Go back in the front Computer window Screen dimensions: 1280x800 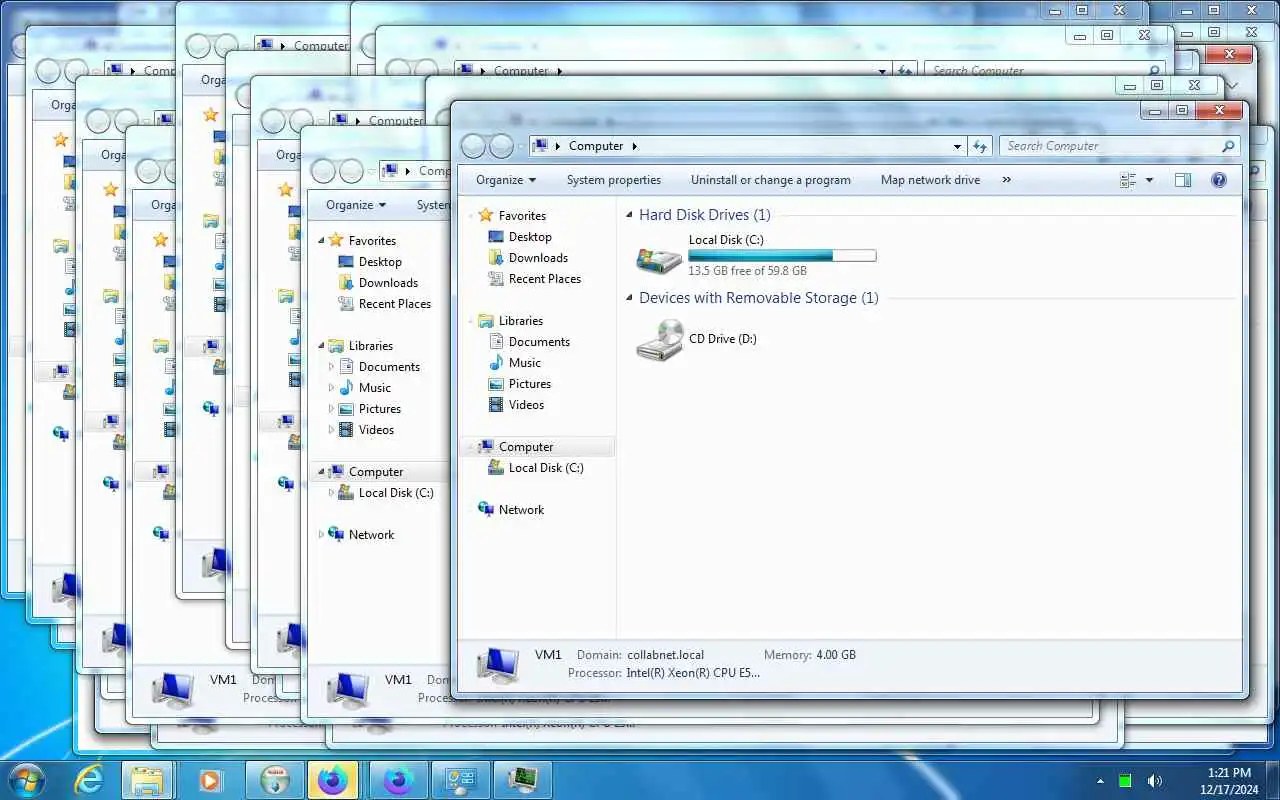click(473, 146)
